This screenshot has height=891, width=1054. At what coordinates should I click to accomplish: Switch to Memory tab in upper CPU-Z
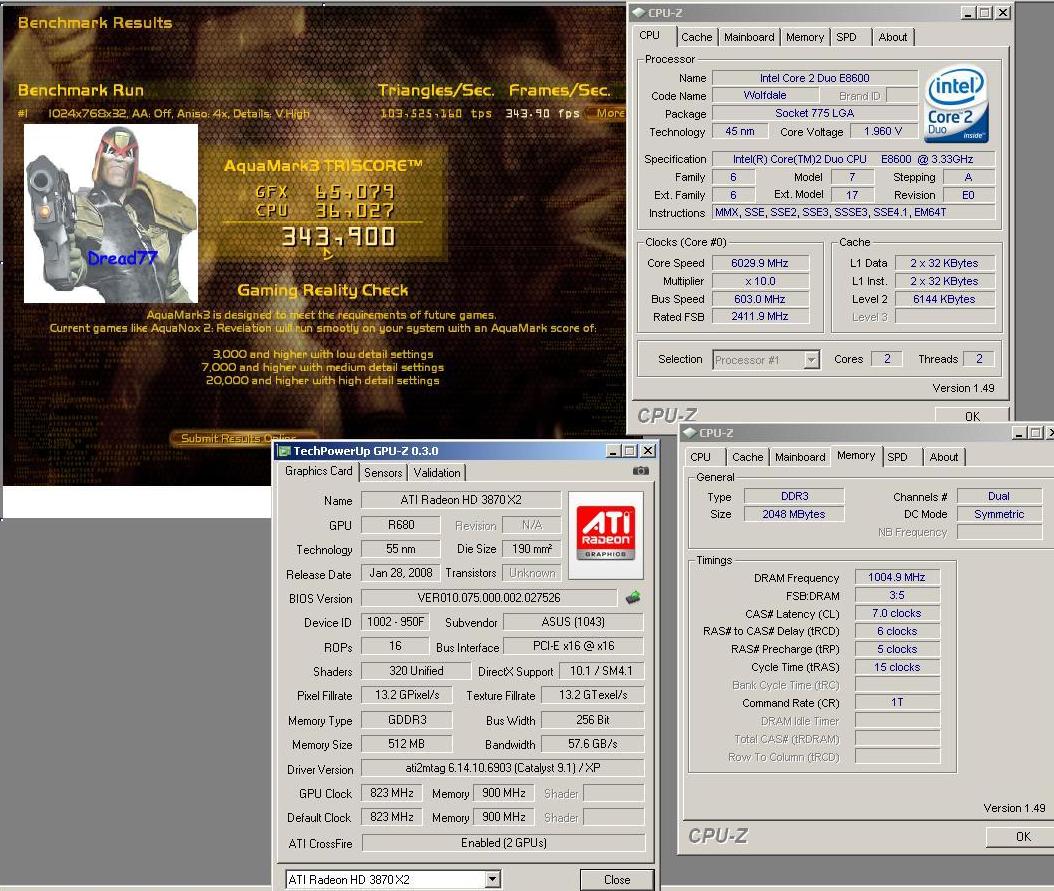(x=805, y=37)
